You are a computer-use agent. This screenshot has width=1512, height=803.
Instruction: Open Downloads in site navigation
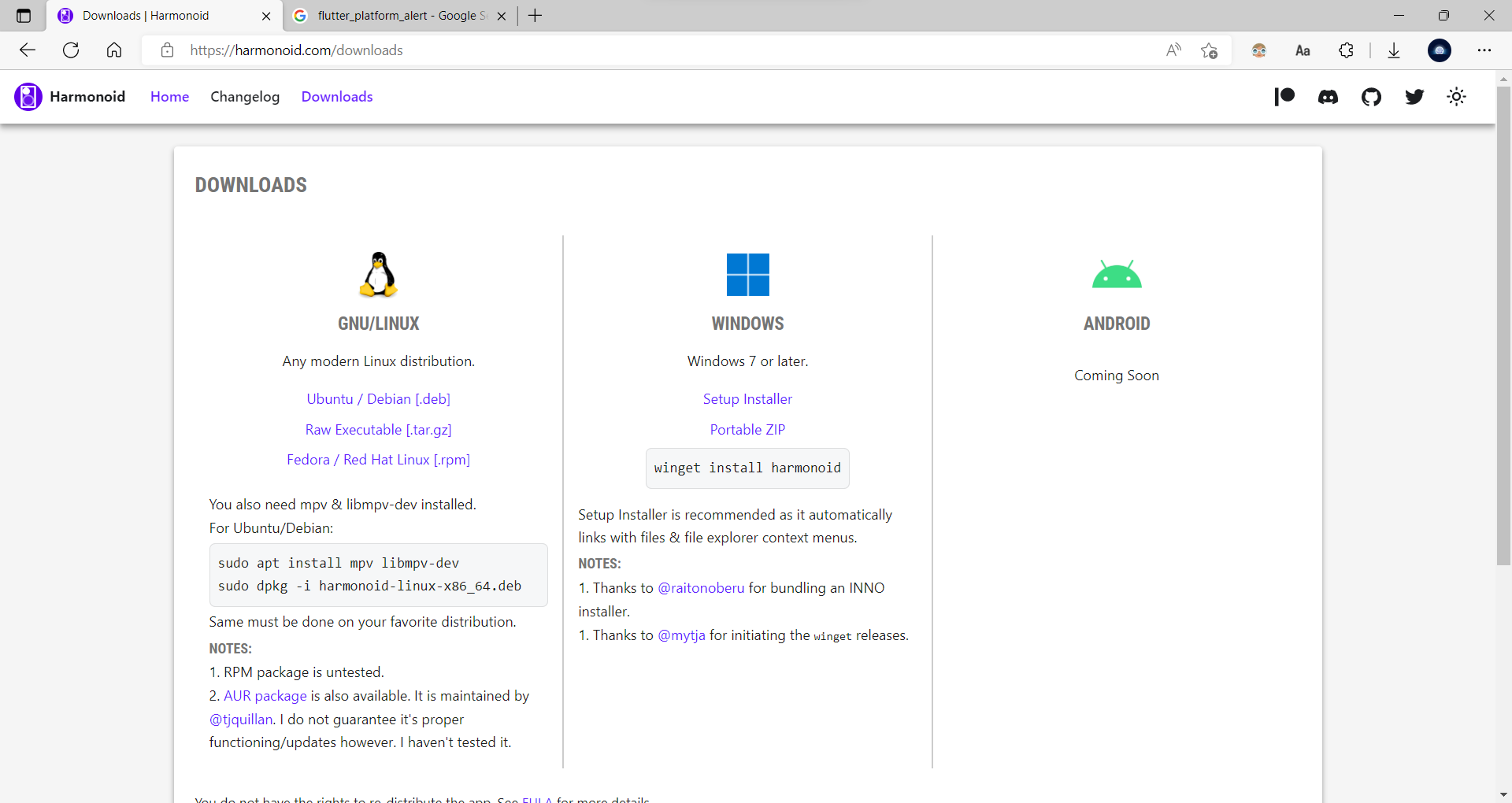point(337,97)
